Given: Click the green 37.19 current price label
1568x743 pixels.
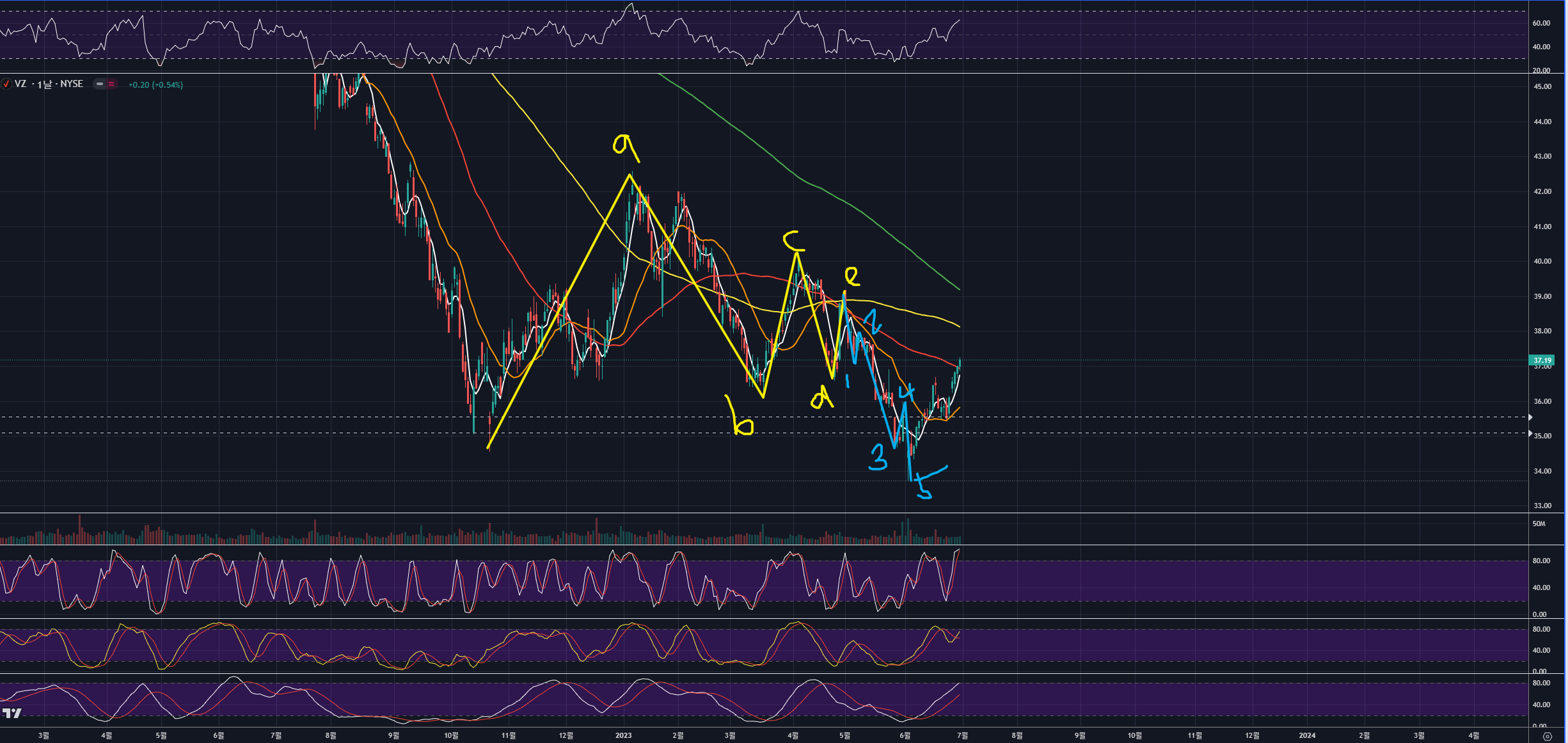Looking at the screenshot, I should pyautogui.click(x=1542, y=360).
